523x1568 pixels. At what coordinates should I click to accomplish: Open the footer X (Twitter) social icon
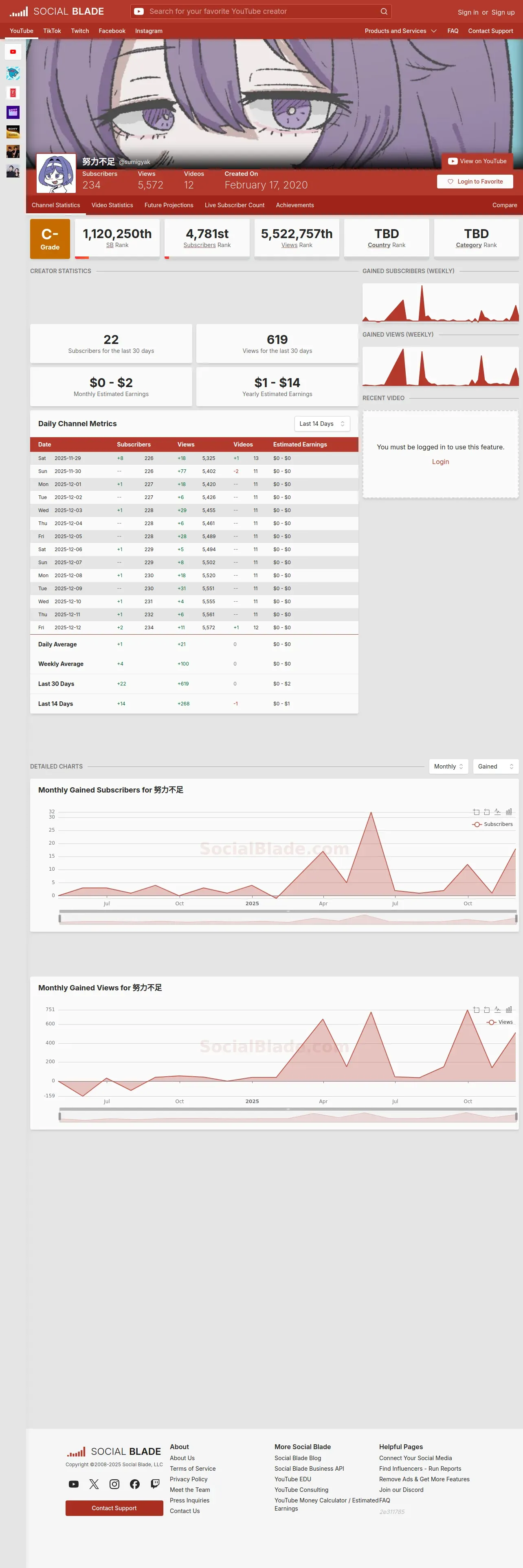pos(94,1484)
